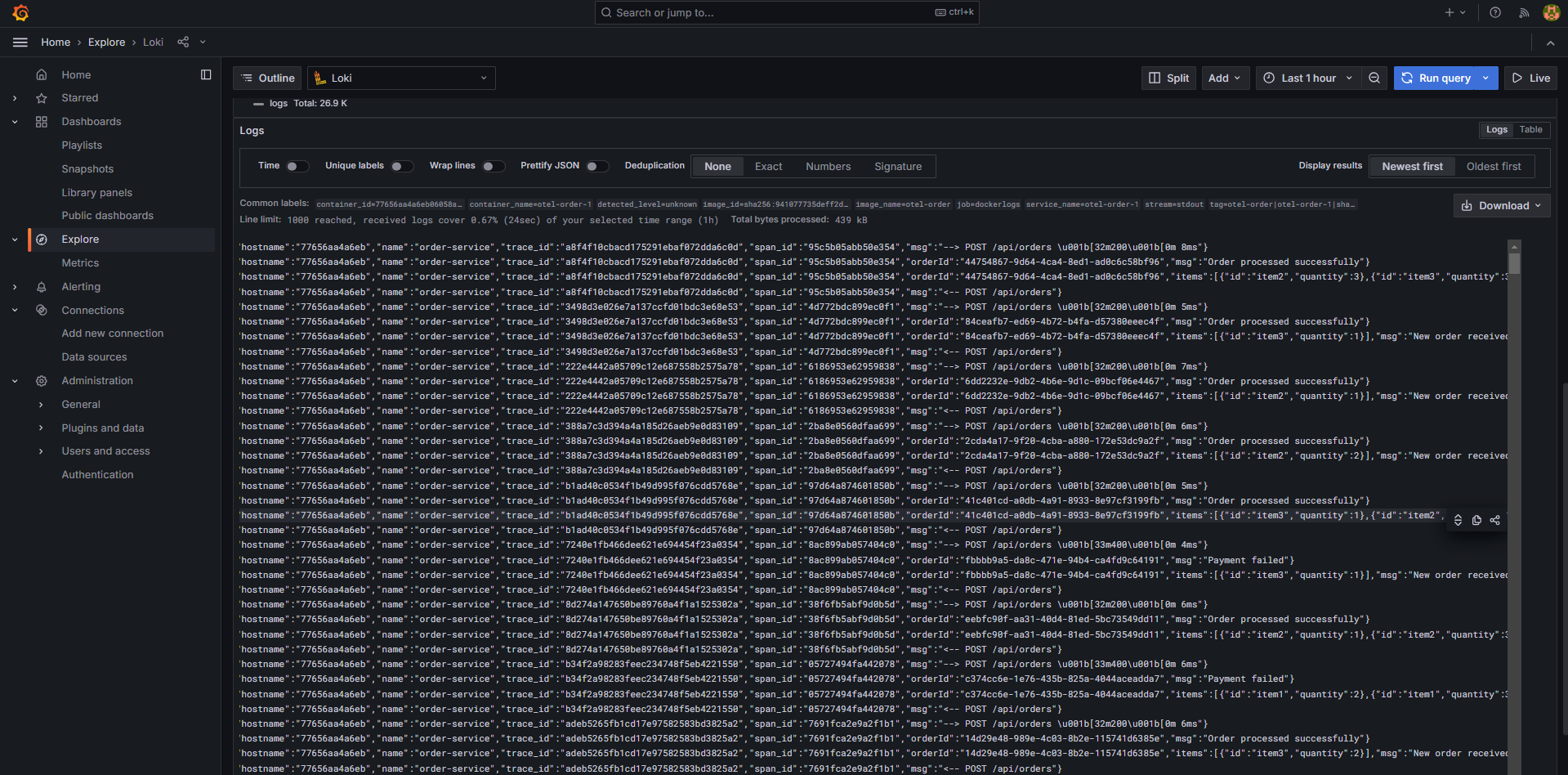Open the Download dropdown
Viewport: 1568px width, 775px height.
1502,206
